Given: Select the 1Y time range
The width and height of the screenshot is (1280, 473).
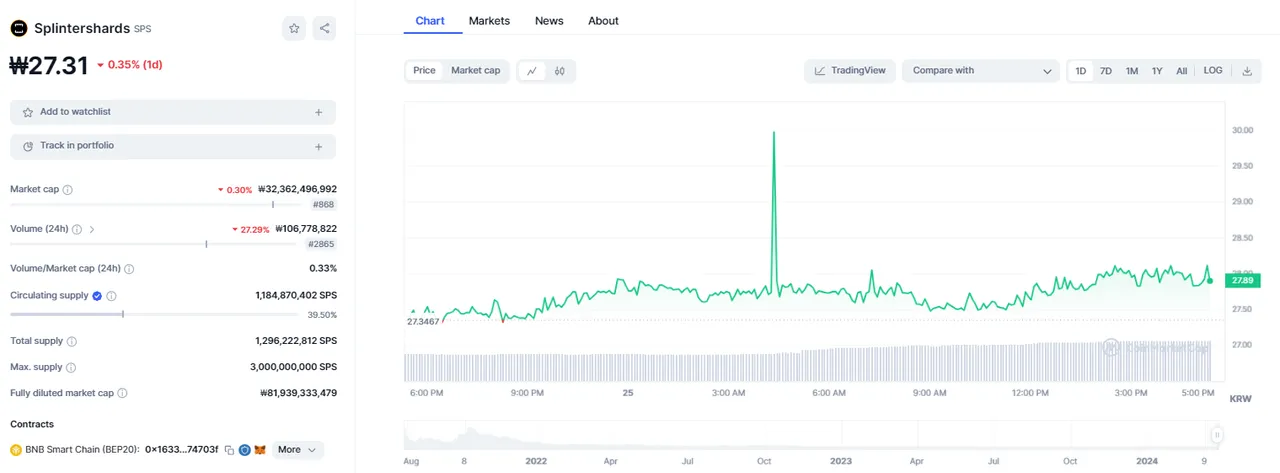Looking at the screenshot, I should [x=1157, y=71].
